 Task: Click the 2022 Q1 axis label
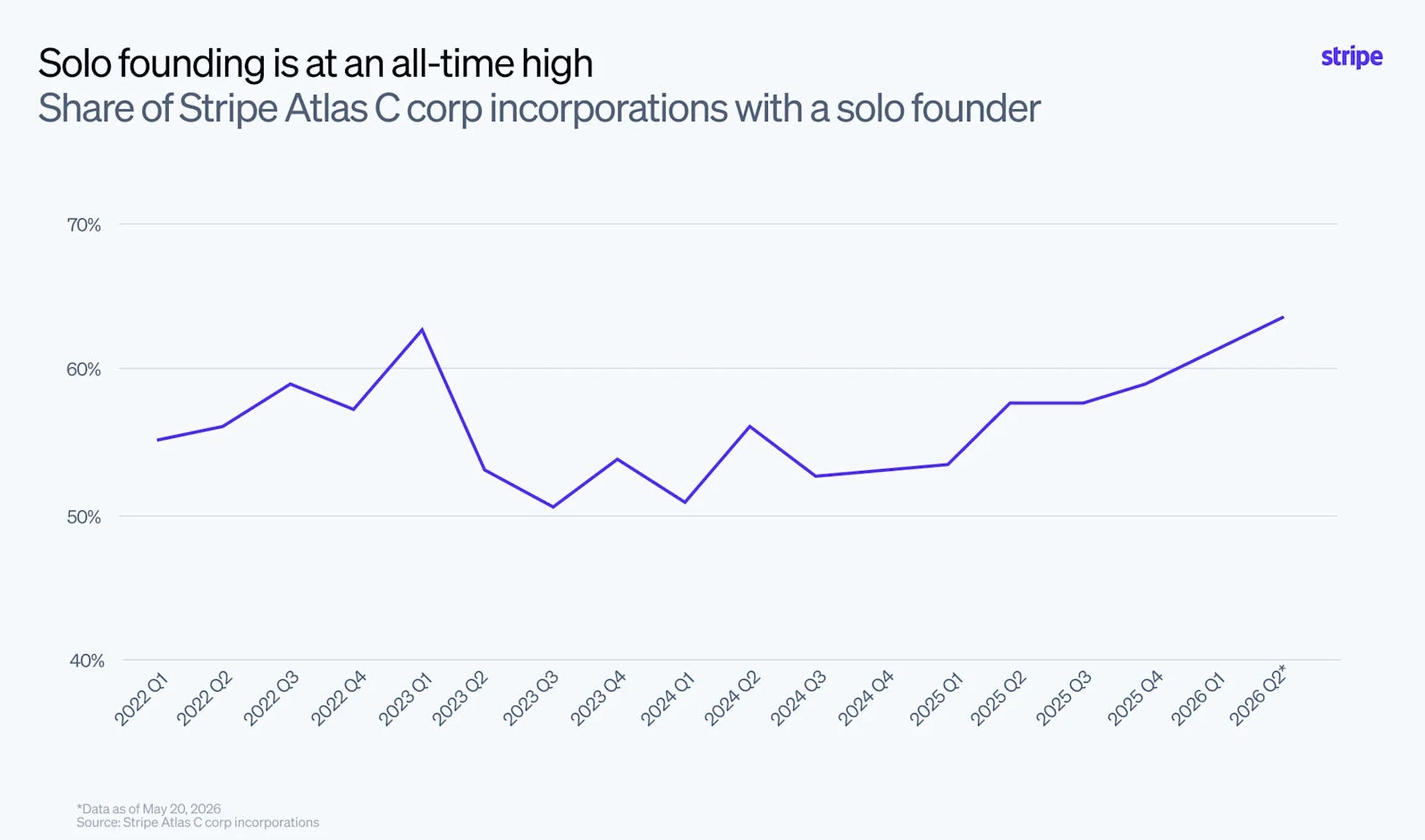(141, 700)
